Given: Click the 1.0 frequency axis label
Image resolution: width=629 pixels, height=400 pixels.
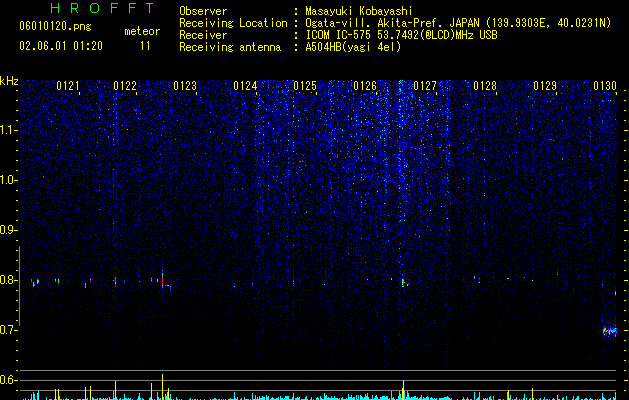Looking at the screenshot, I should (9, 180).
